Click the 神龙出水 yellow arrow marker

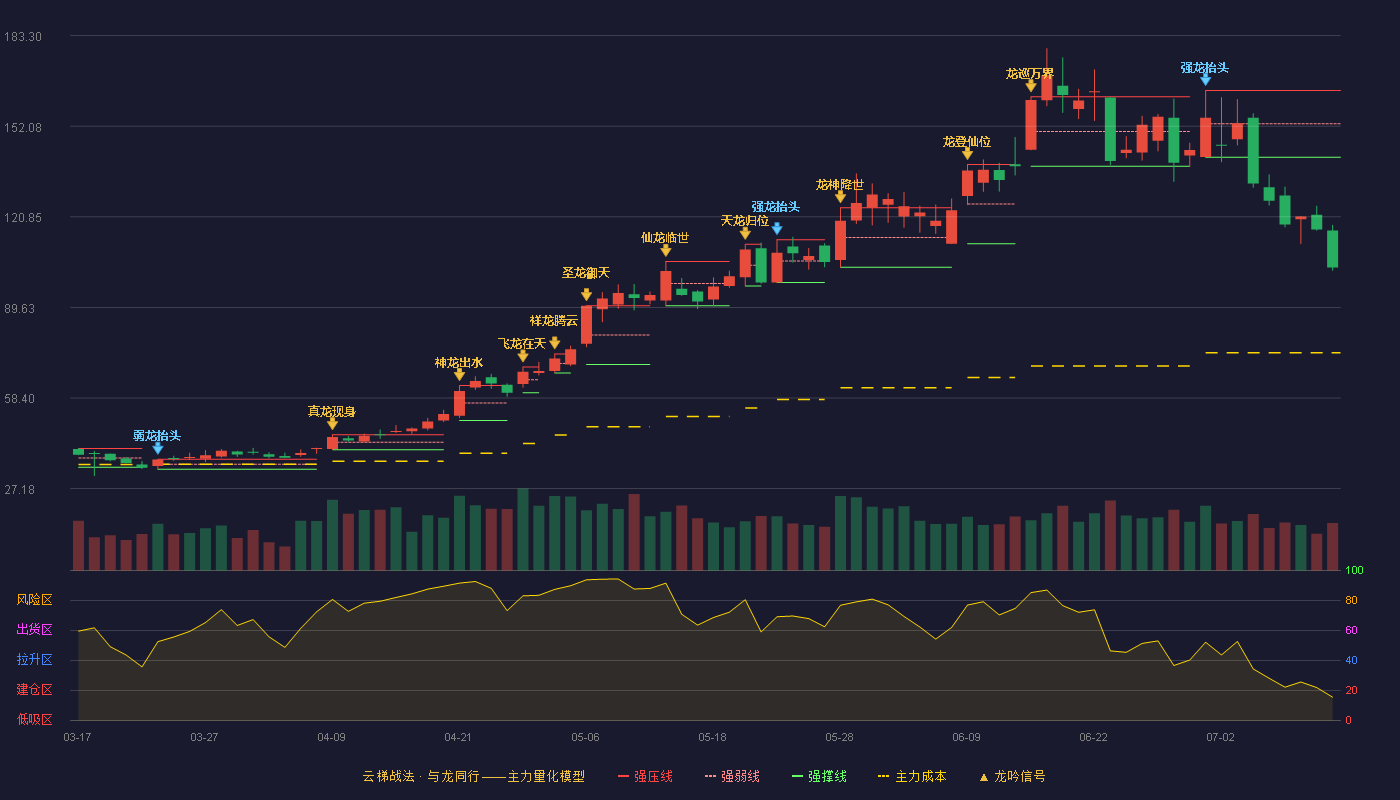pos(459,375)
